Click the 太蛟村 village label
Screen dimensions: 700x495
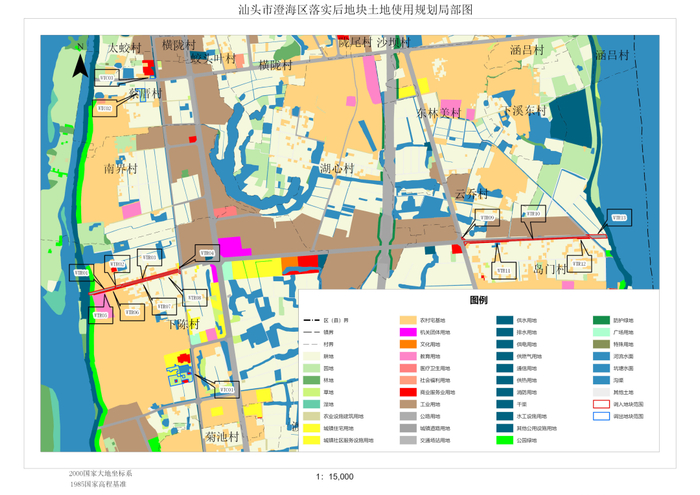coord(125,48)
